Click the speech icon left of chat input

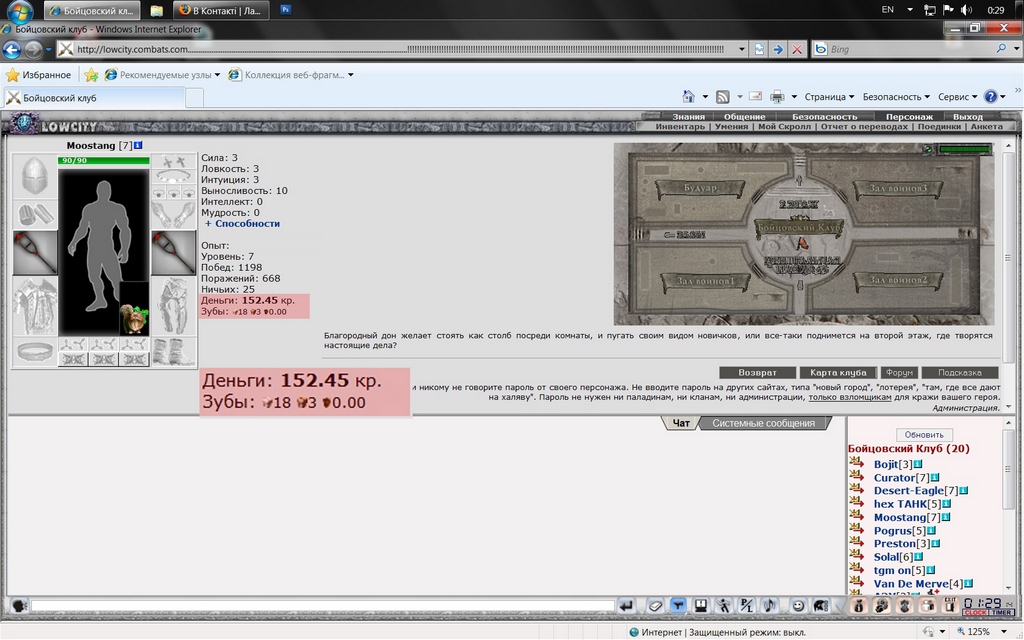pyautogui.click(x=19, y=606)
